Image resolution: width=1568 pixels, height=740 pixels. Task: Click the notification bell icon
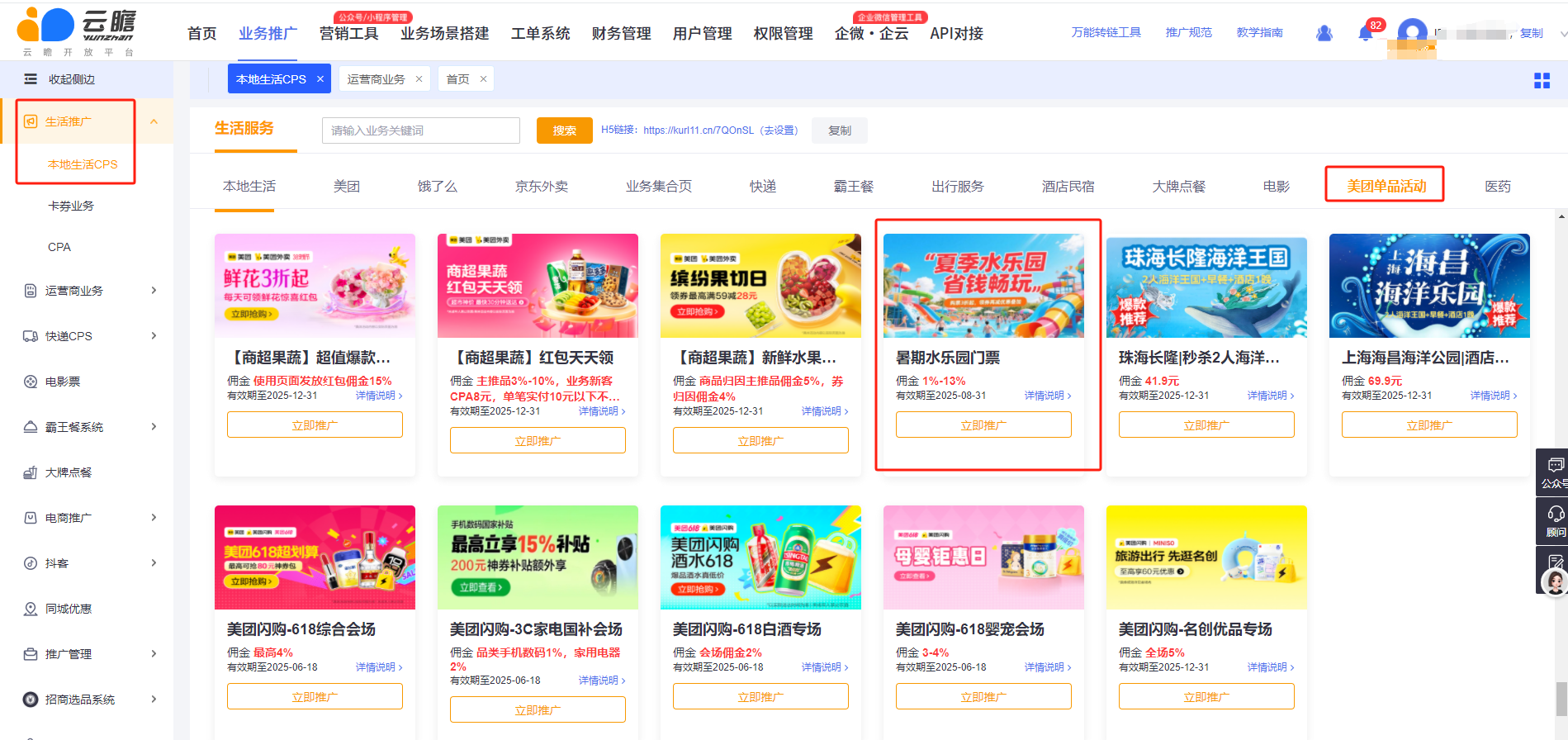pyautogui.click(x=1365, y=34)
